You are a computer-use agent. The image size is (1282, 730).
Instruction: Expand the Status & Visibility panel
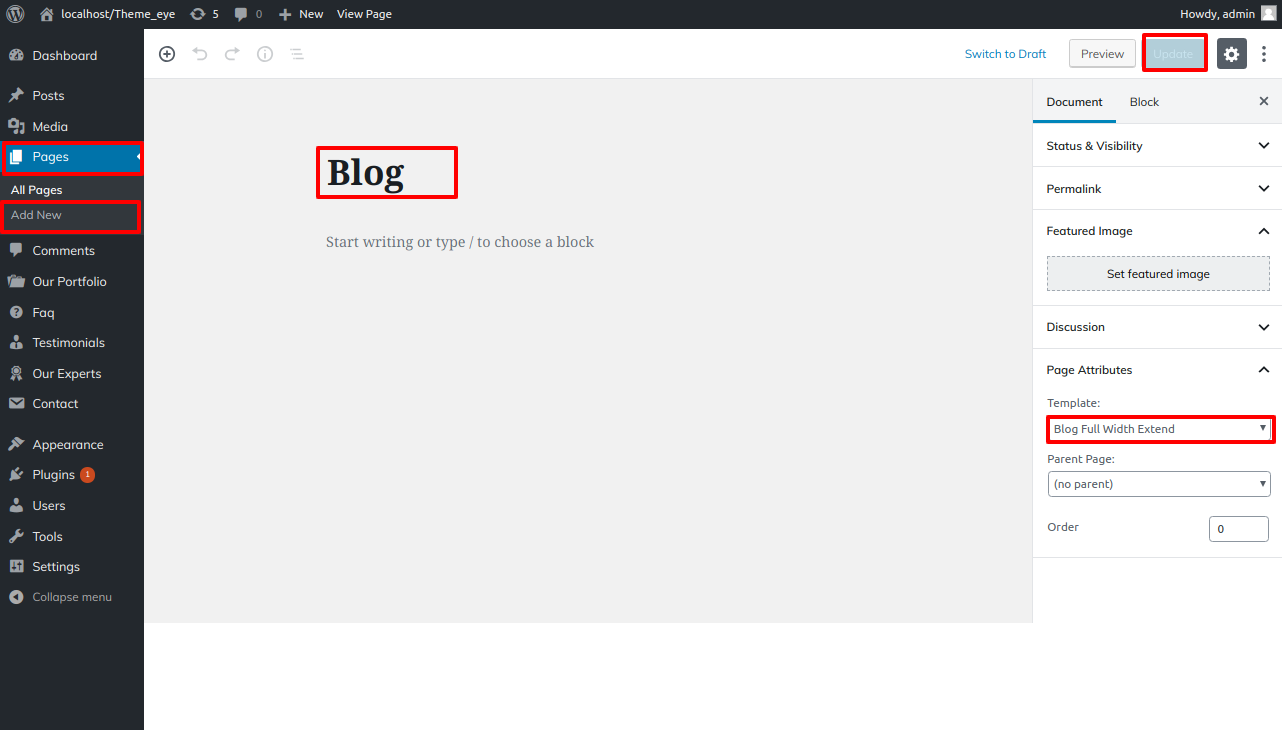[x=1156, y=145]
